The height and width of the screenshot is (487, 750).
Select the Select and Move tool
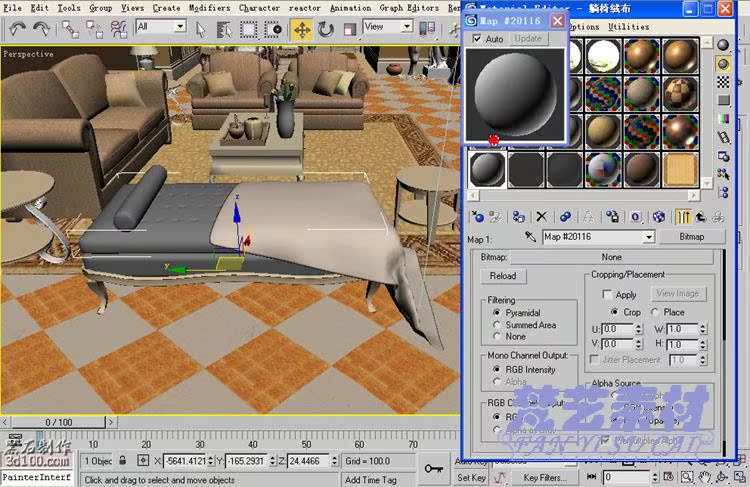tap(301, 29)
